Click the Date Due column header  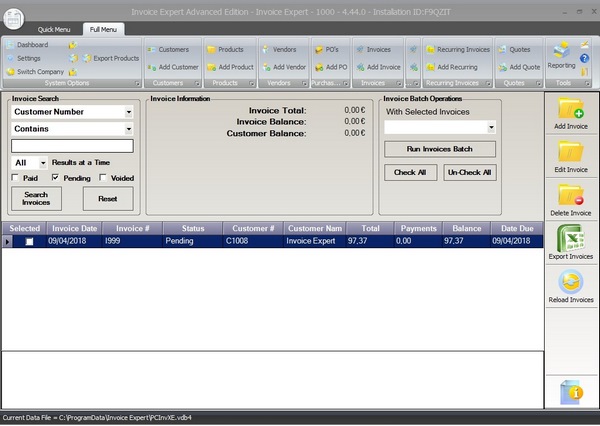[x=517, y=229]
